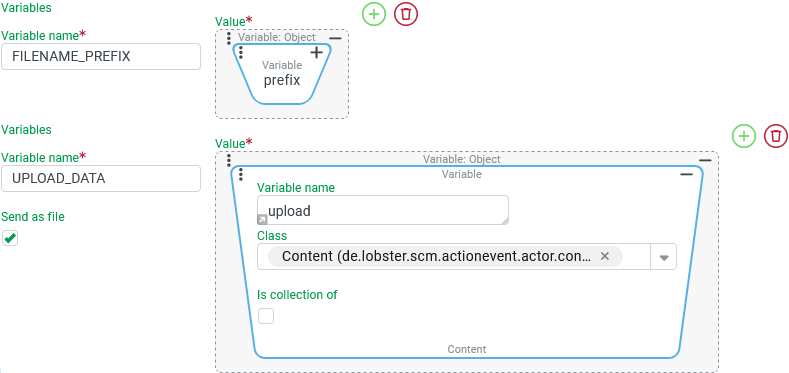Screen dimensions: 789x373
Task: Collapse the second Variable: Object container
Action: 705,160
